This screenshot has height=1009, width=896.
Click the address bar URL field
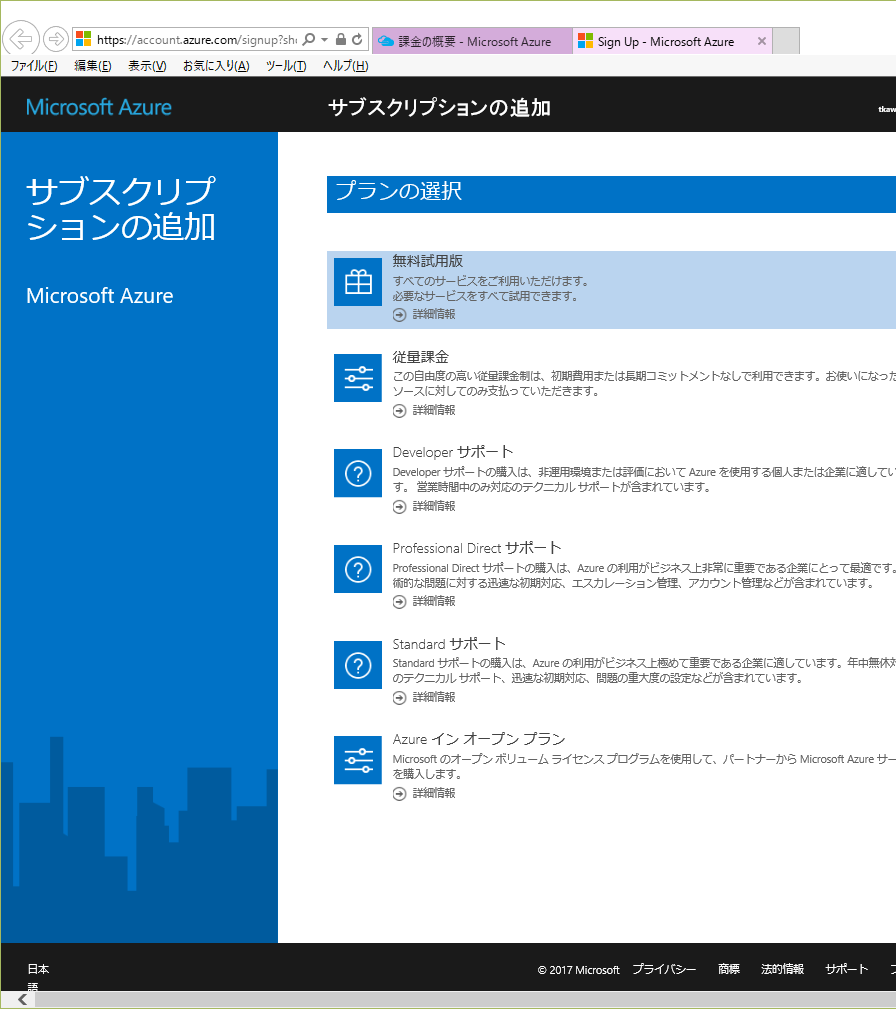point(197,40)
